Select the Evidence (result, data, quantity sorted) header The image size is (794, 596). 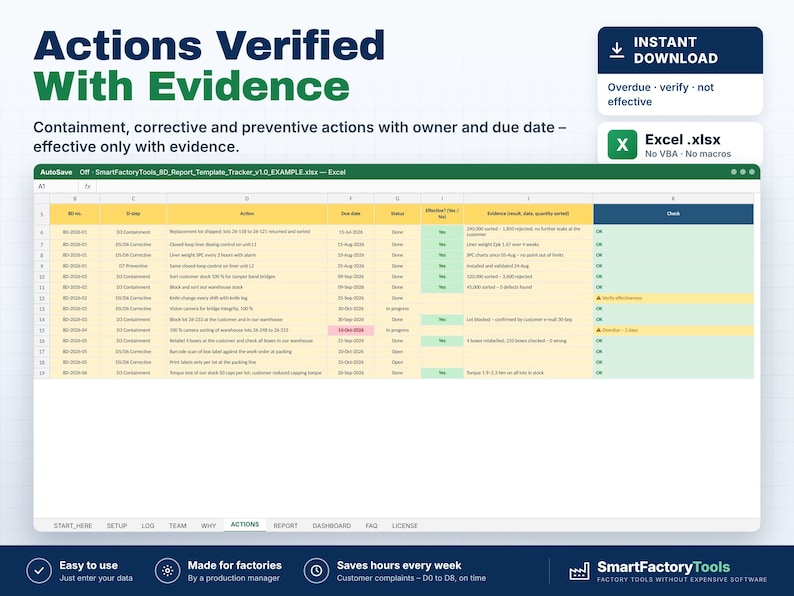coord(528,214)
